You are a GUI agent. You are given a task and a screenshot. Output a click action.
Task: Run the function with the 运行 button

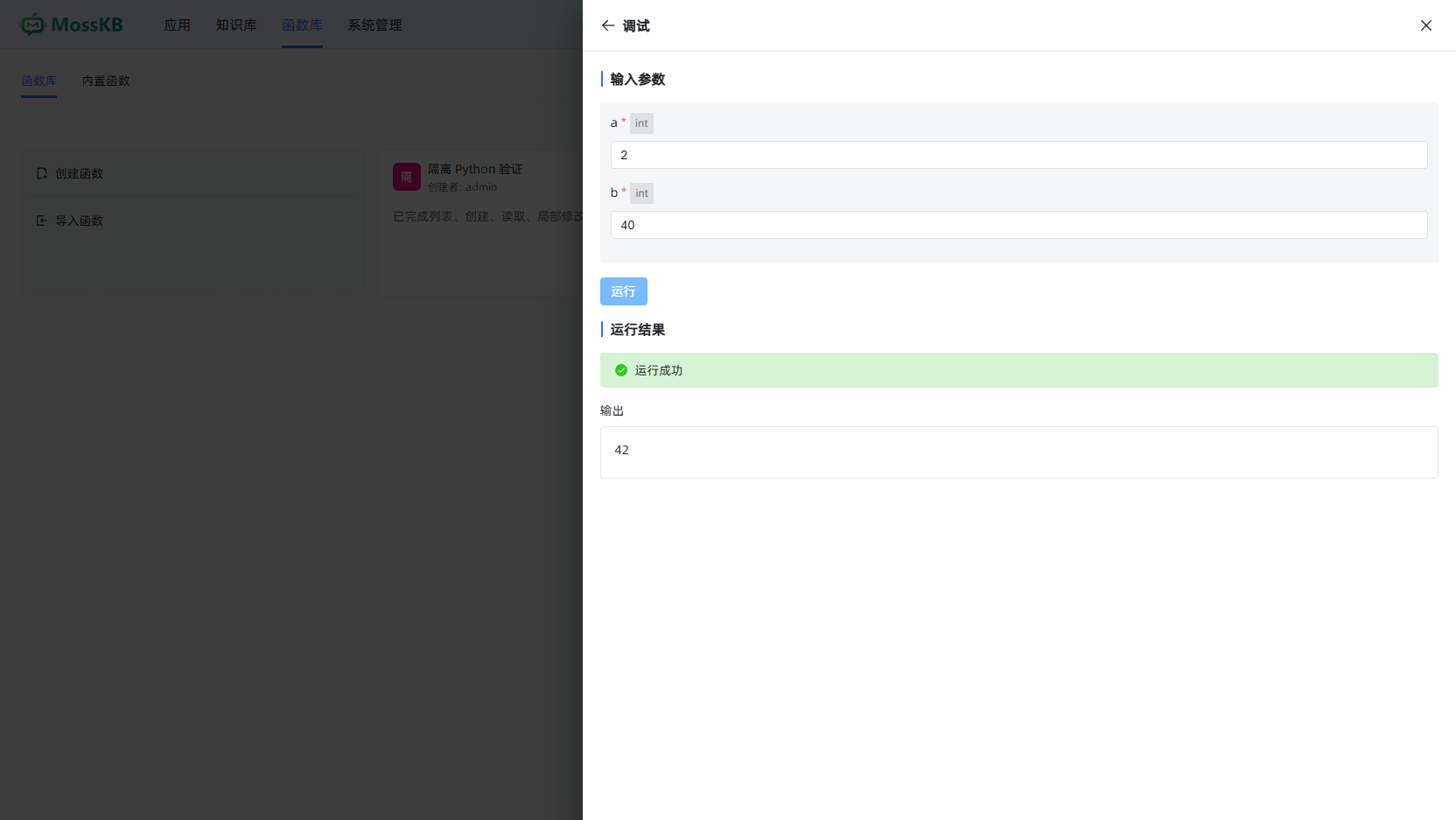[x=624, y=291]
